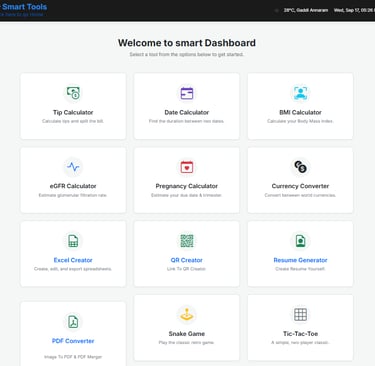Click the weather location text in header

[x=306, y=10]
